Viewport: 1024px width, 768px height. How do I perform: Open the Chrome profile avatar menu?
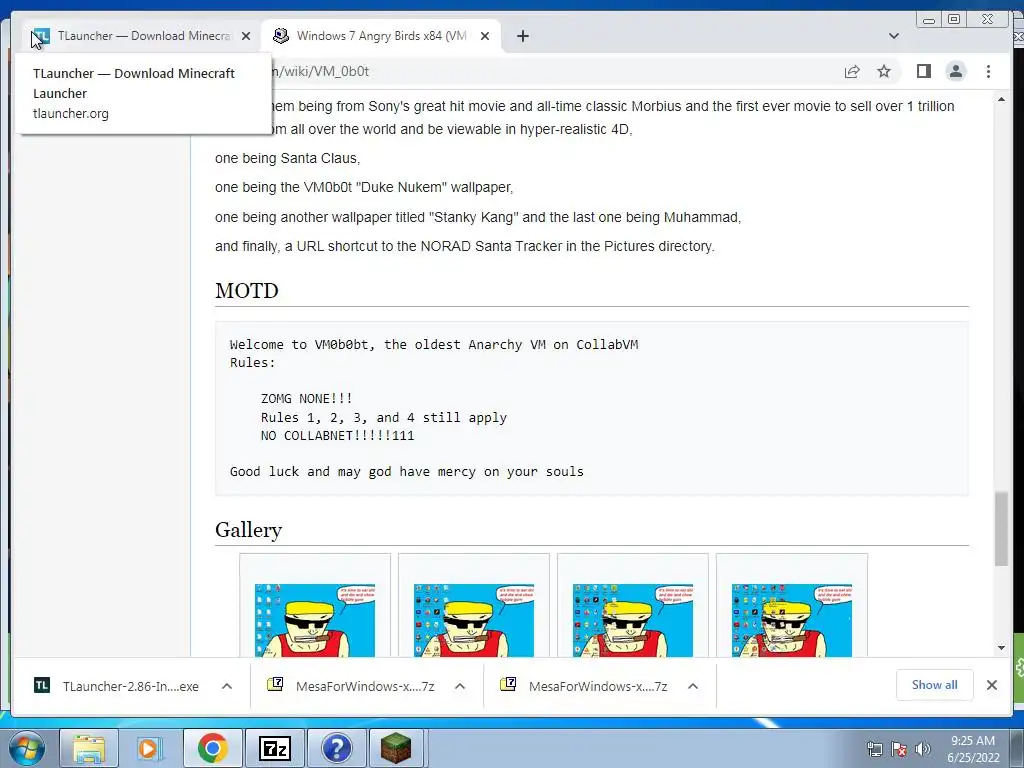point(955,71)
